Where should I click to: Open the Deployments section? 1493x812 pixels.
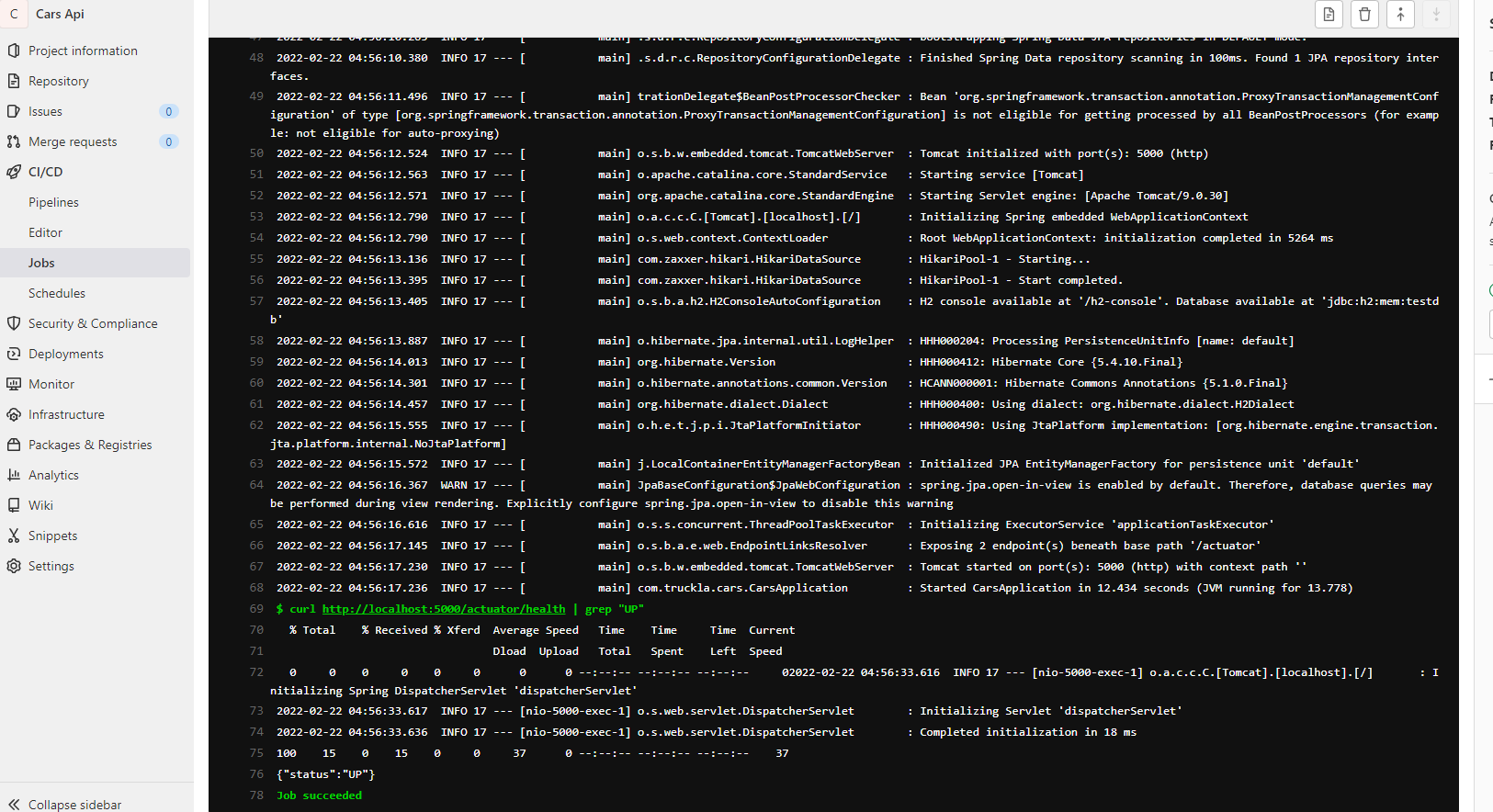(66, 354)
